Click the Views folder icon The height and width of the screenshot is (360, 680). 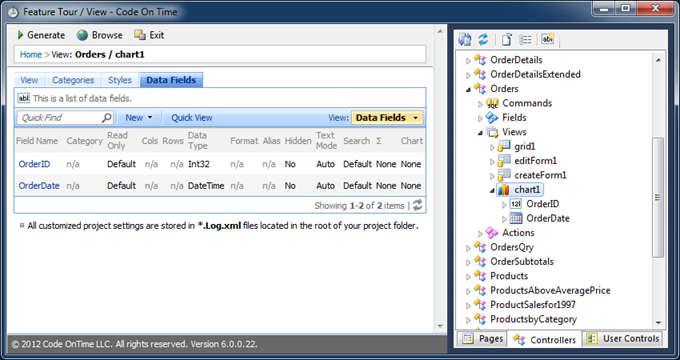pyautogui.click(x=492, y=132)
